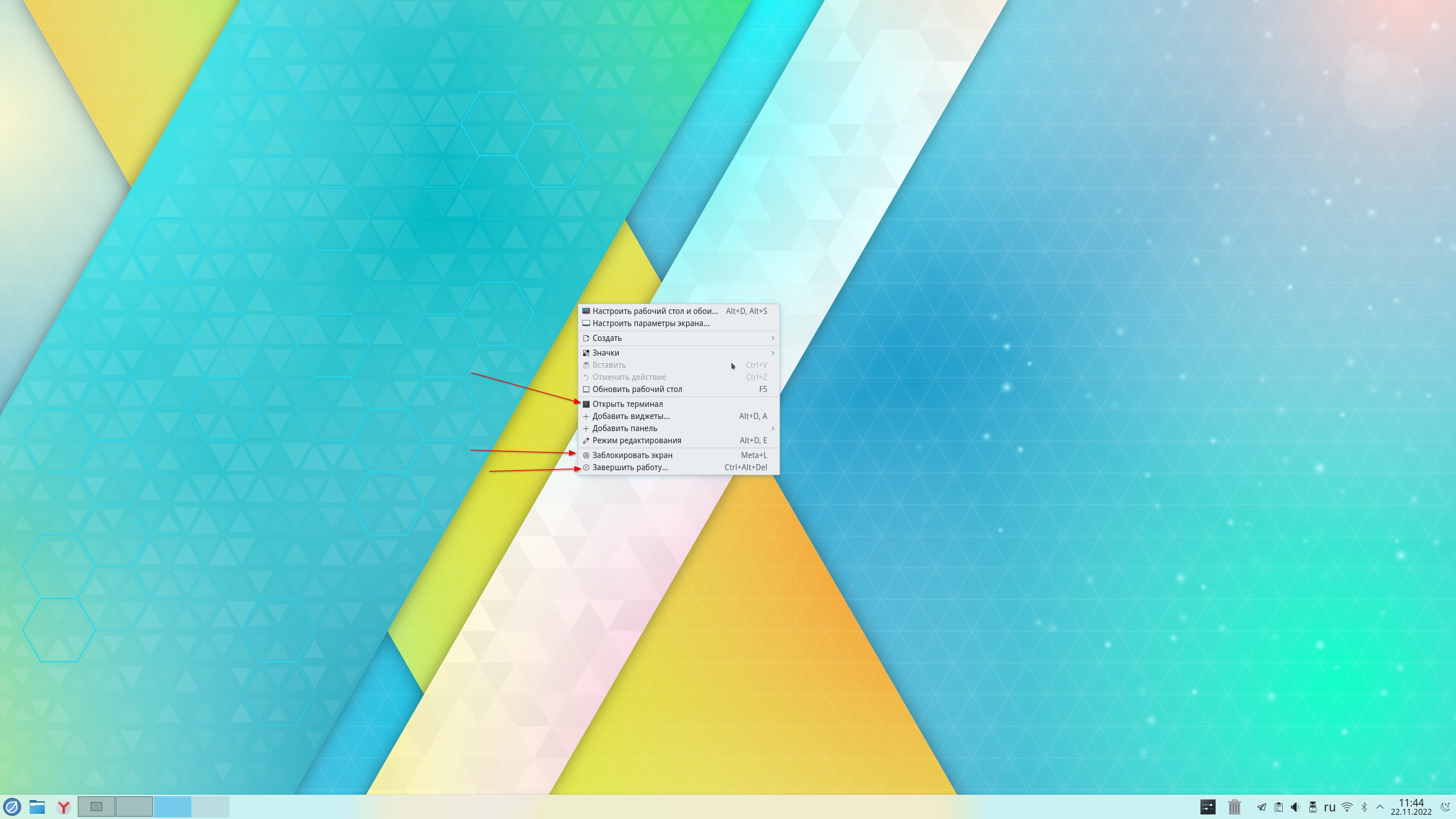Select Открыть терминал from the context menu

pyautogui.click(x=628, y=404)
